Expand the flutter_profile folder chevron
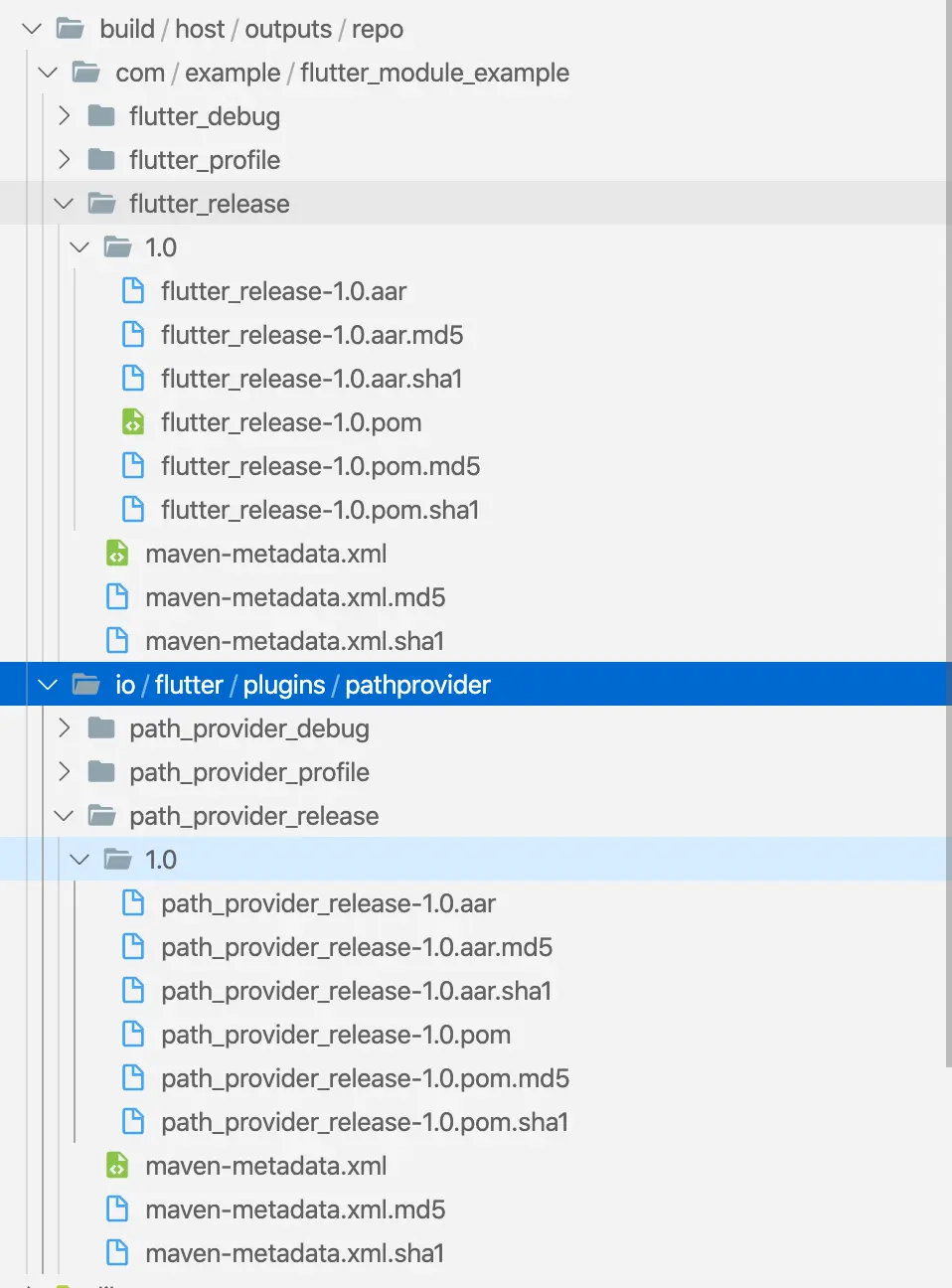Image resolution: width=952 pixels, height=1288 pixels. (65, 160)
